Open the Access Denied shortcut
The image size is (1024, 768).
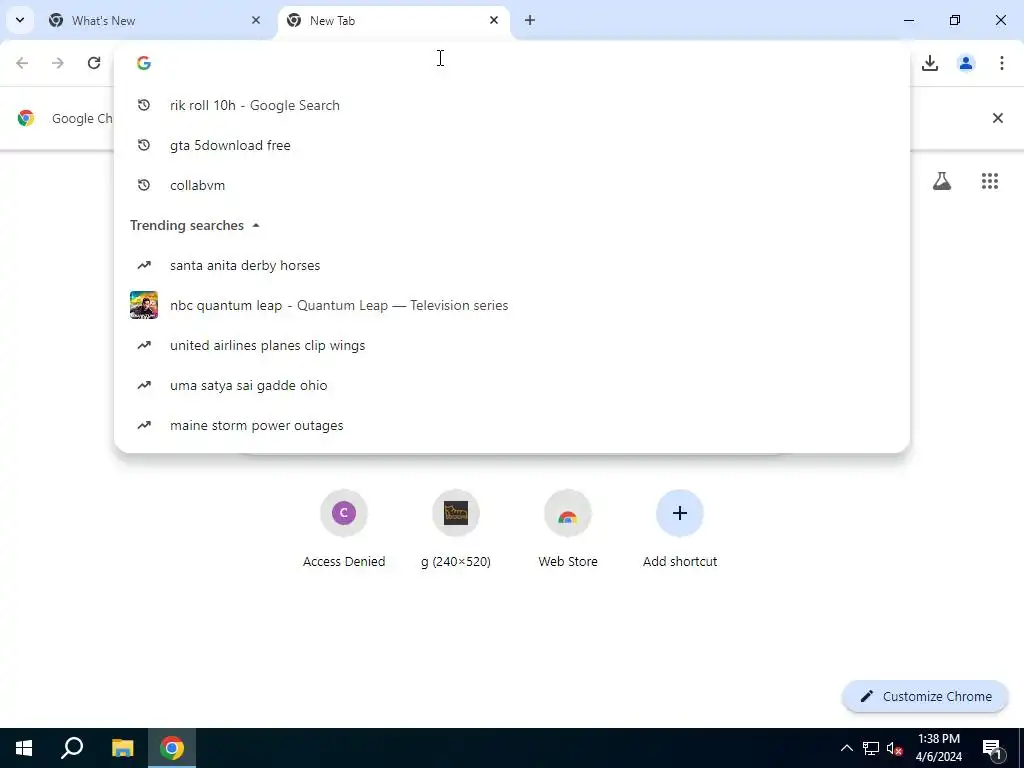click(x=344, y=529)
